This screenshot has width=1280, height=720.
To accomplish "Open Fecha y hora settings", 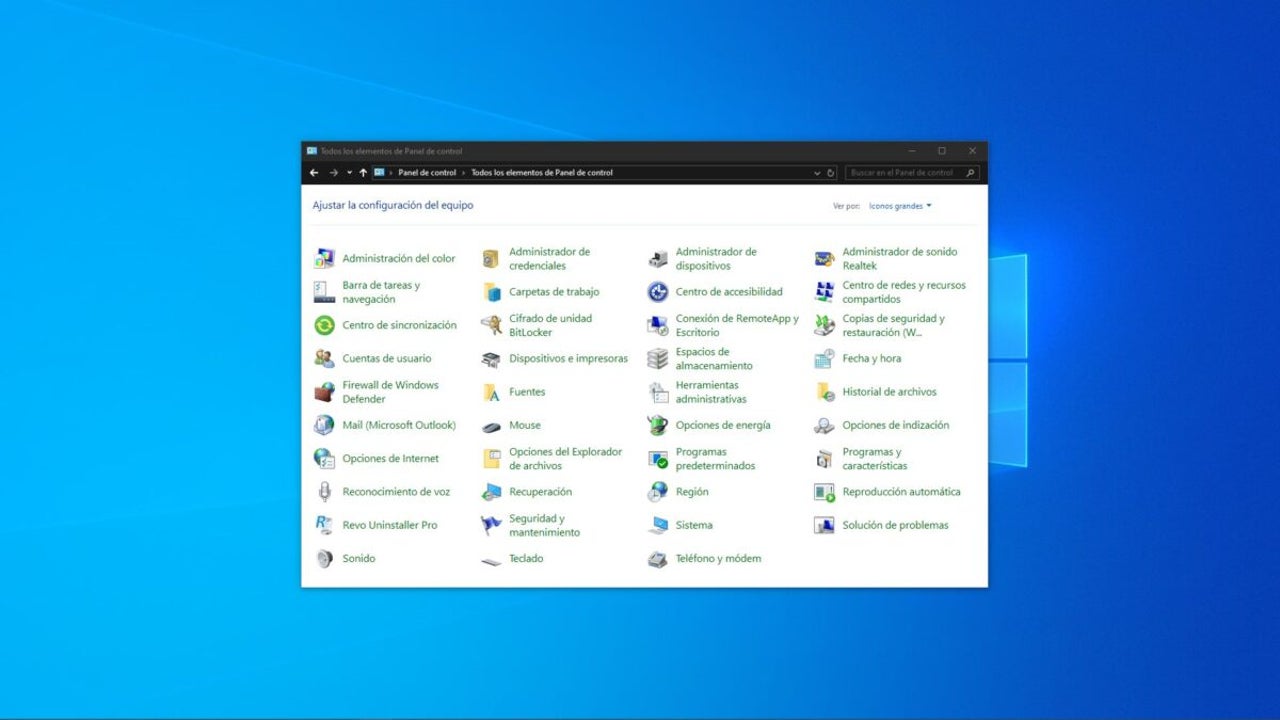I will click(x=871, y=358).
